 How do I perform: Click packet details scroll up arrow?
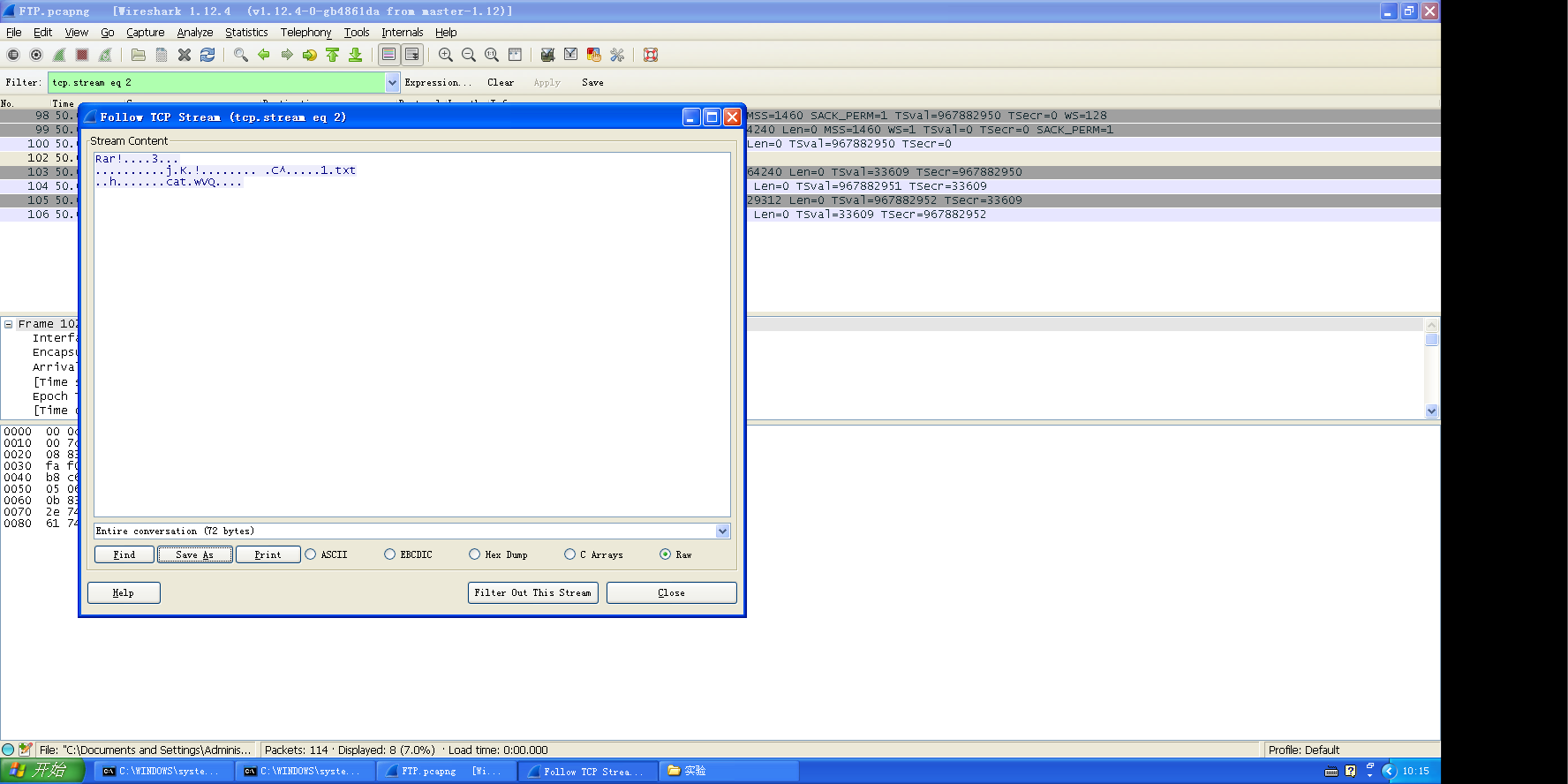(1432, 325)
